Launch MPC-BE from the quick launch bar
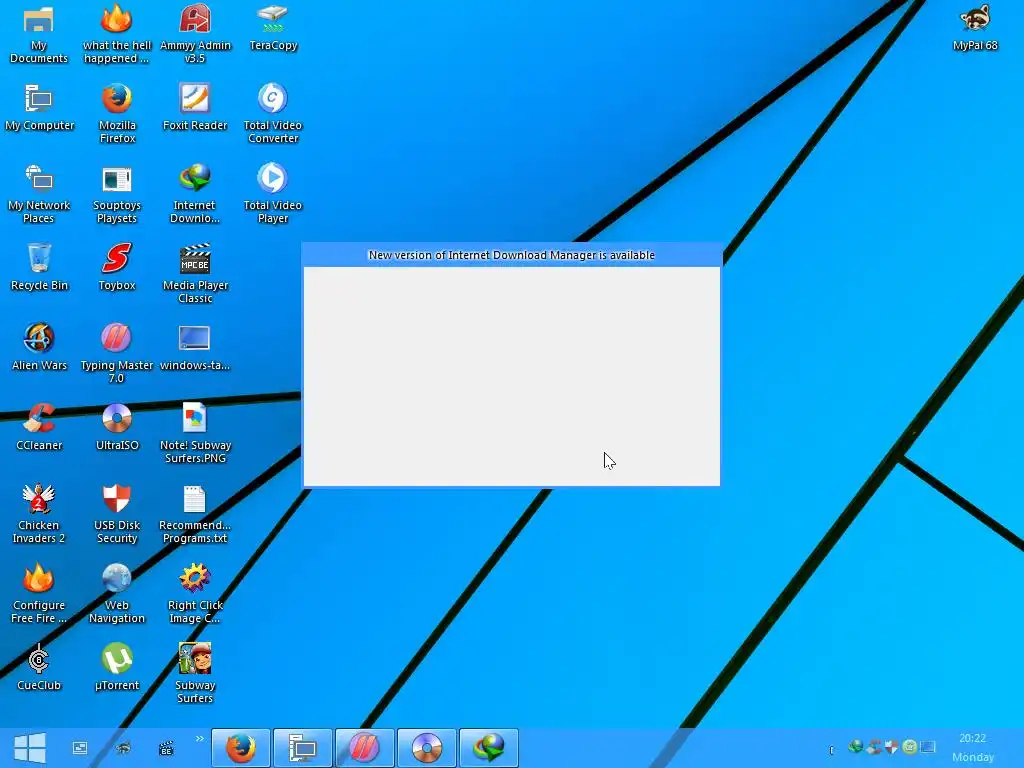Viewport: 1024px width, 768px height. click(167, 748)
